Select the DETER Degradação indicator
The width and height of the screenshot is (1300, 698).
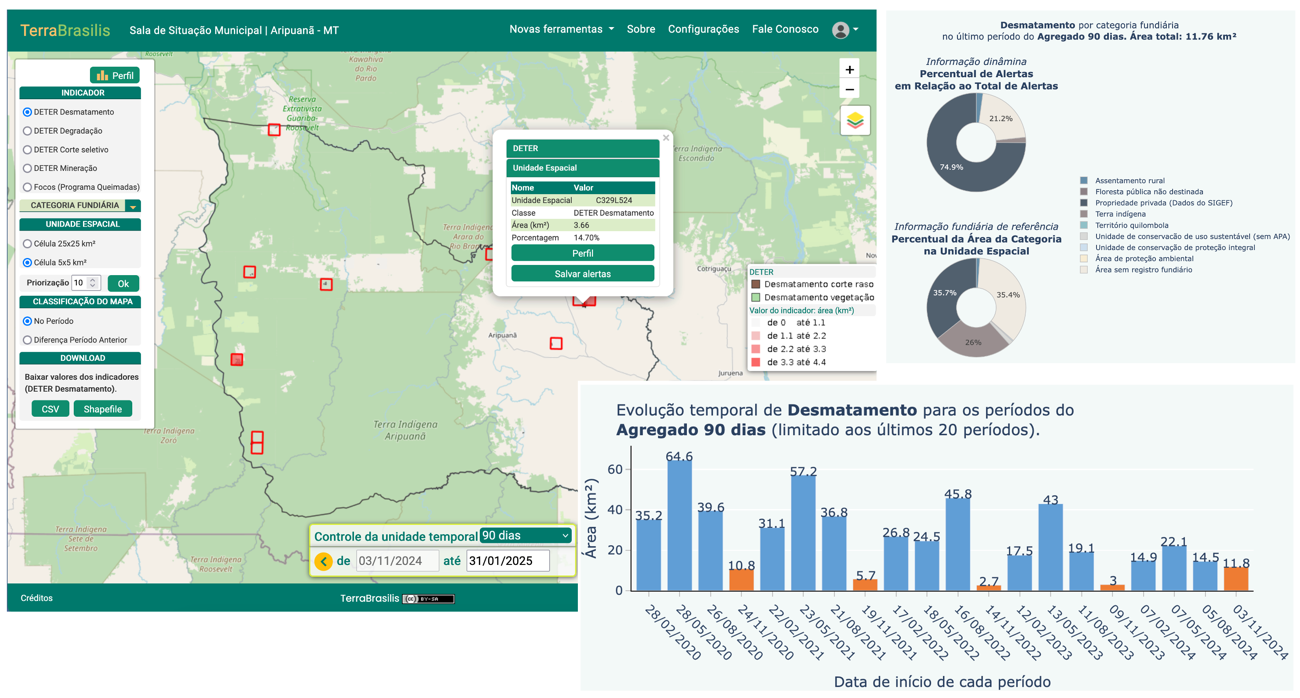[x=27, y=131]
